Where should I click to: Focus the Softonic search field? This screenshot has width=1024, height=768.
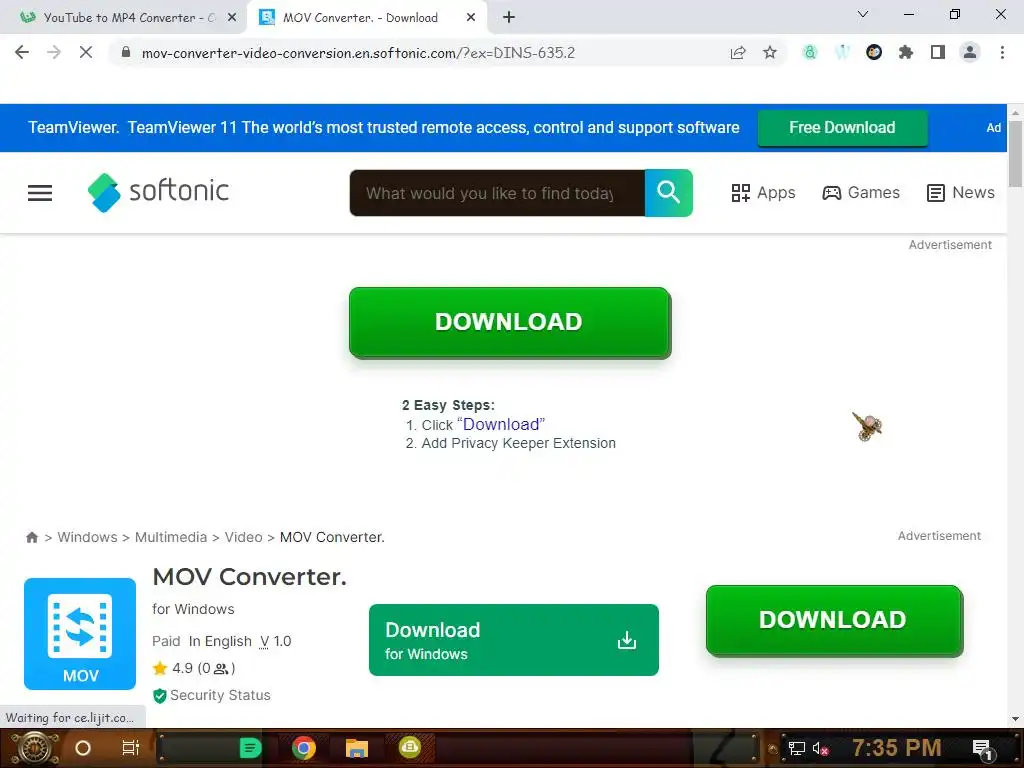[x=497, y=193]
